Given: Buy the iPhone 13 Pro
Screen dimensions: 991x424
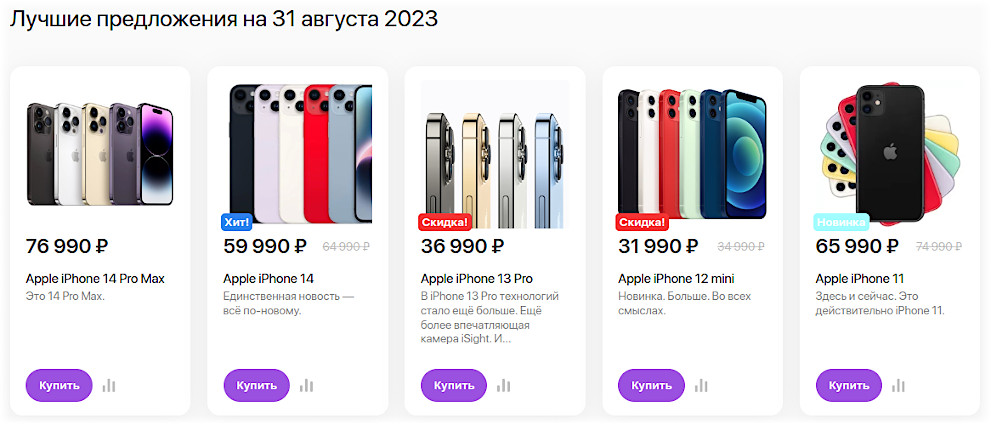Looking at the screenshot, I should pyautogui.click(x=454, y=385).
